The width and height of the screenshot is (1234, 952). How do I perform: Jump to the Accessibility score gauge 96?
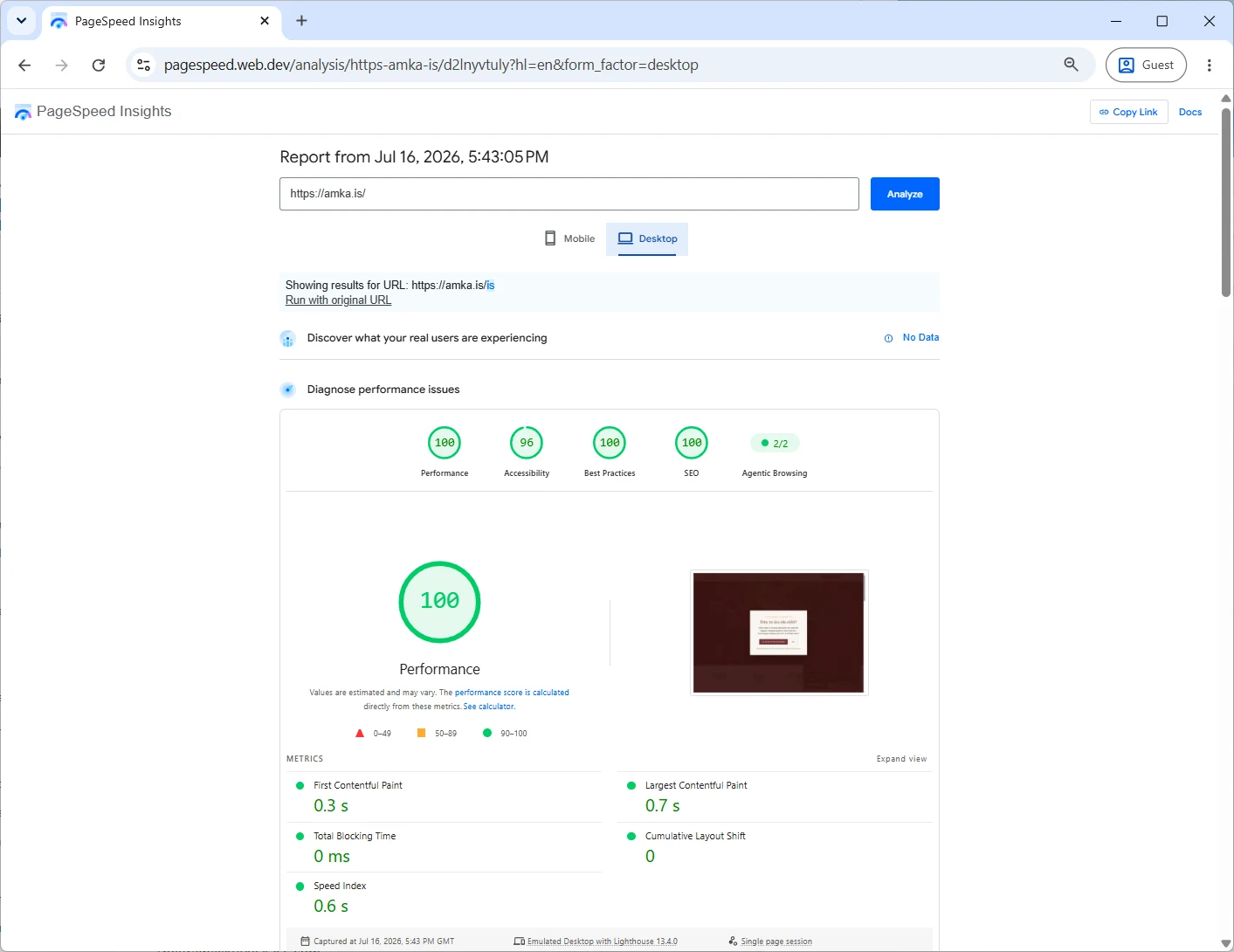click(527, 443)
